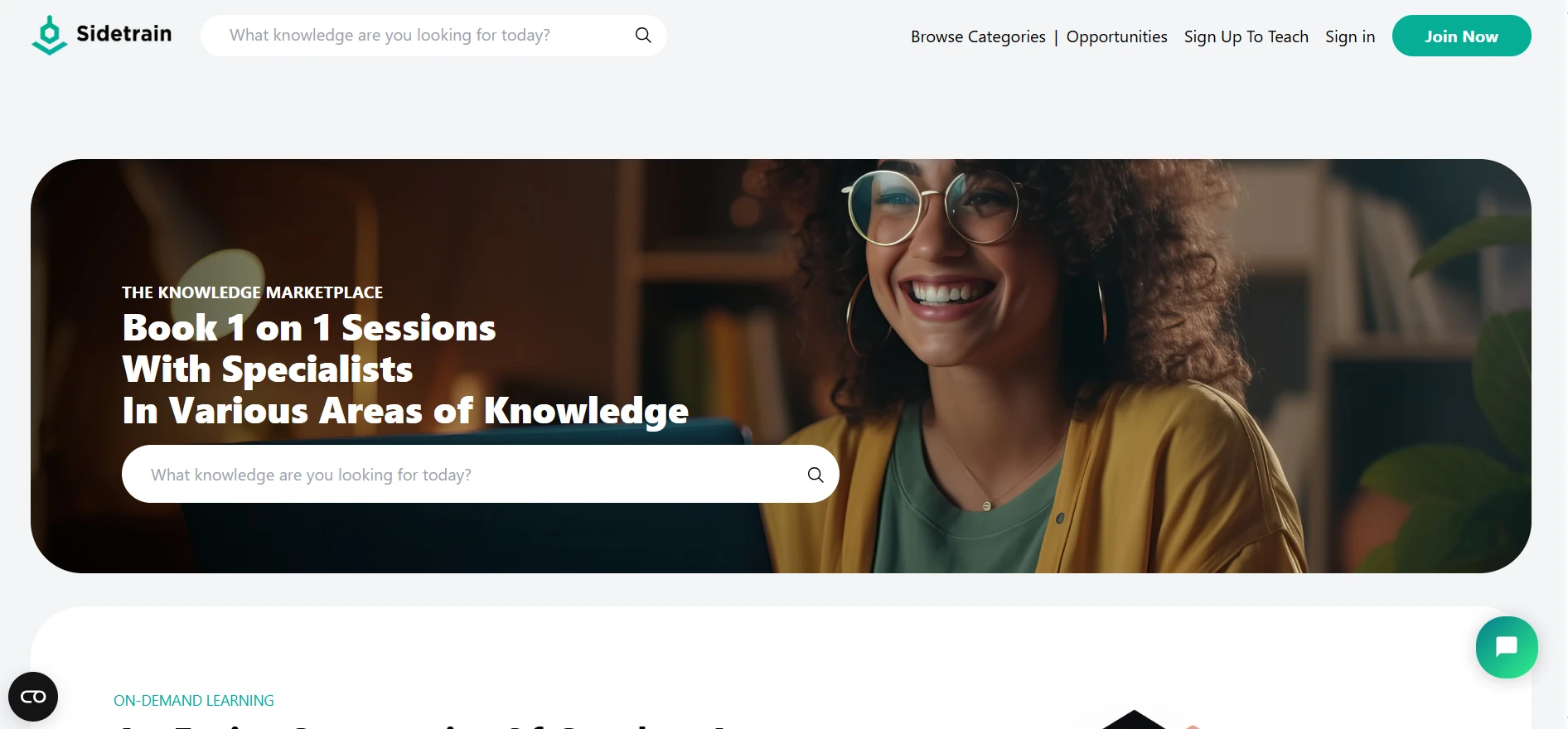Click the black shape illustration near bottom

(x=1134, y=719)
